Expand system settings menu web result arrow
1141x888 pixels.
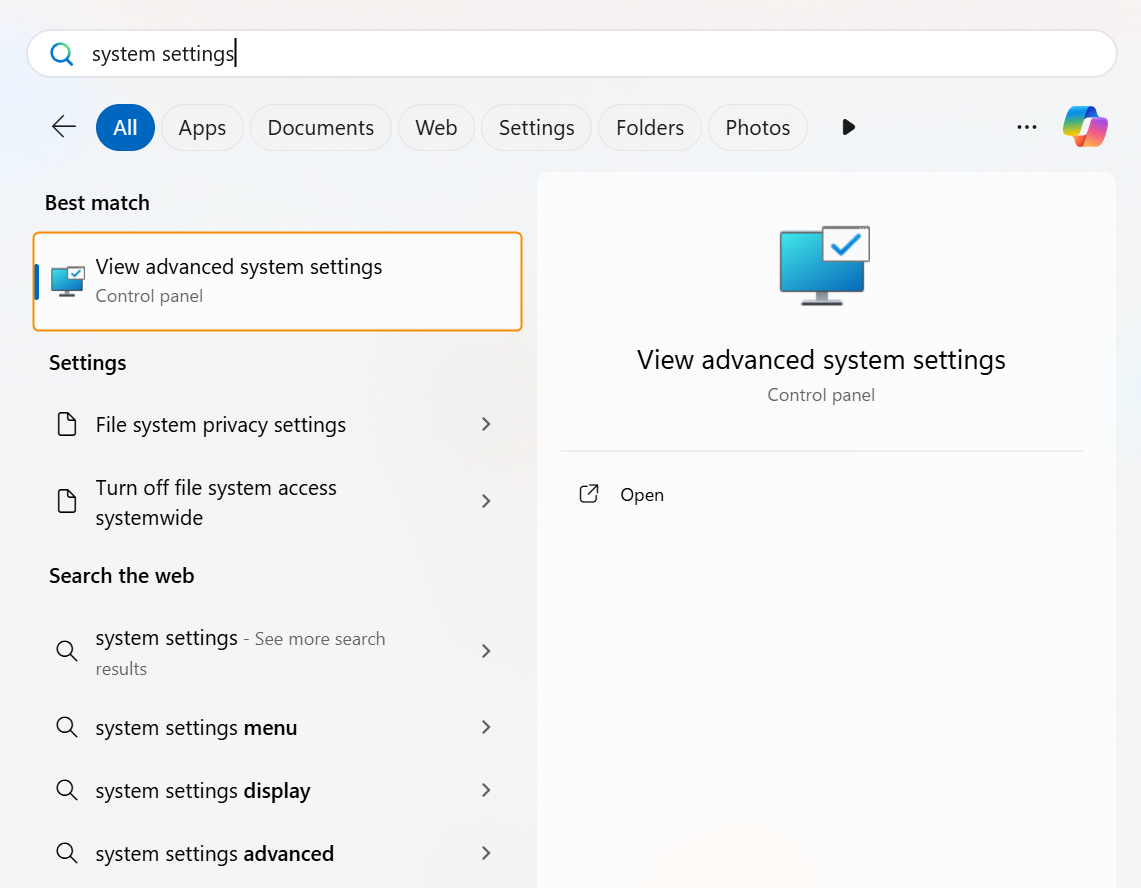coord(486,727)
